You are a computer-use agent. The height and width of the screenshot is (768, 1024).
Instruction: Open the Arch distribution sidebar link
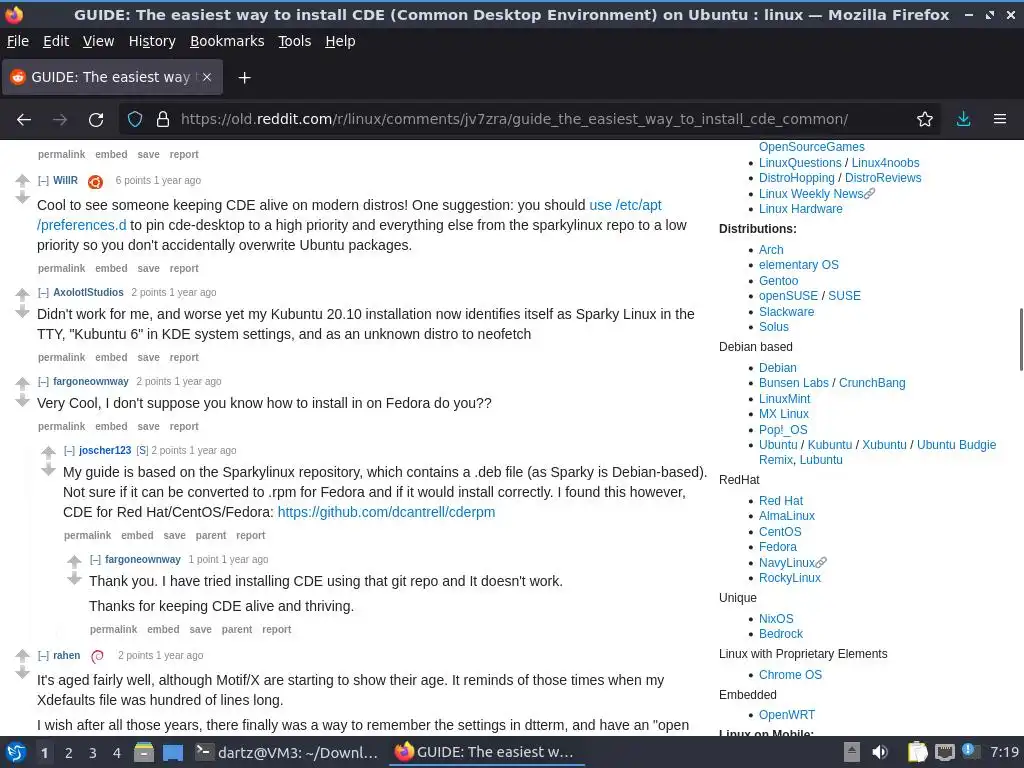(x=771, y=250)
